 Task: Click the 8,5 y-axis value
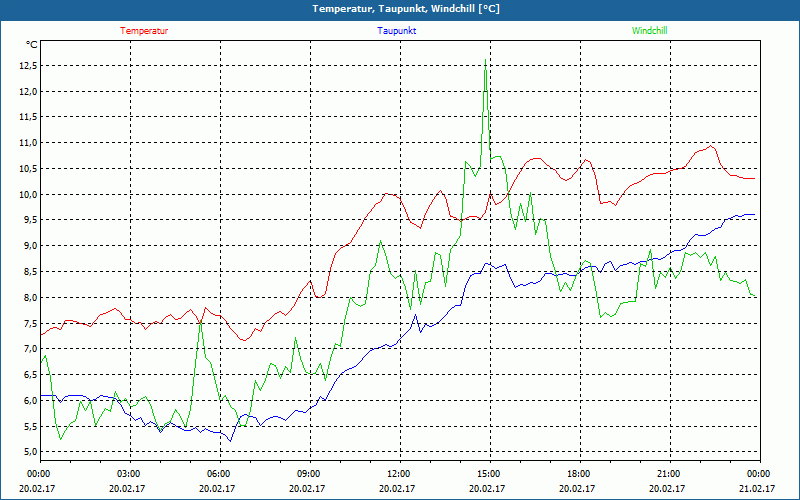pyautogui.click(x=31, y=271)
